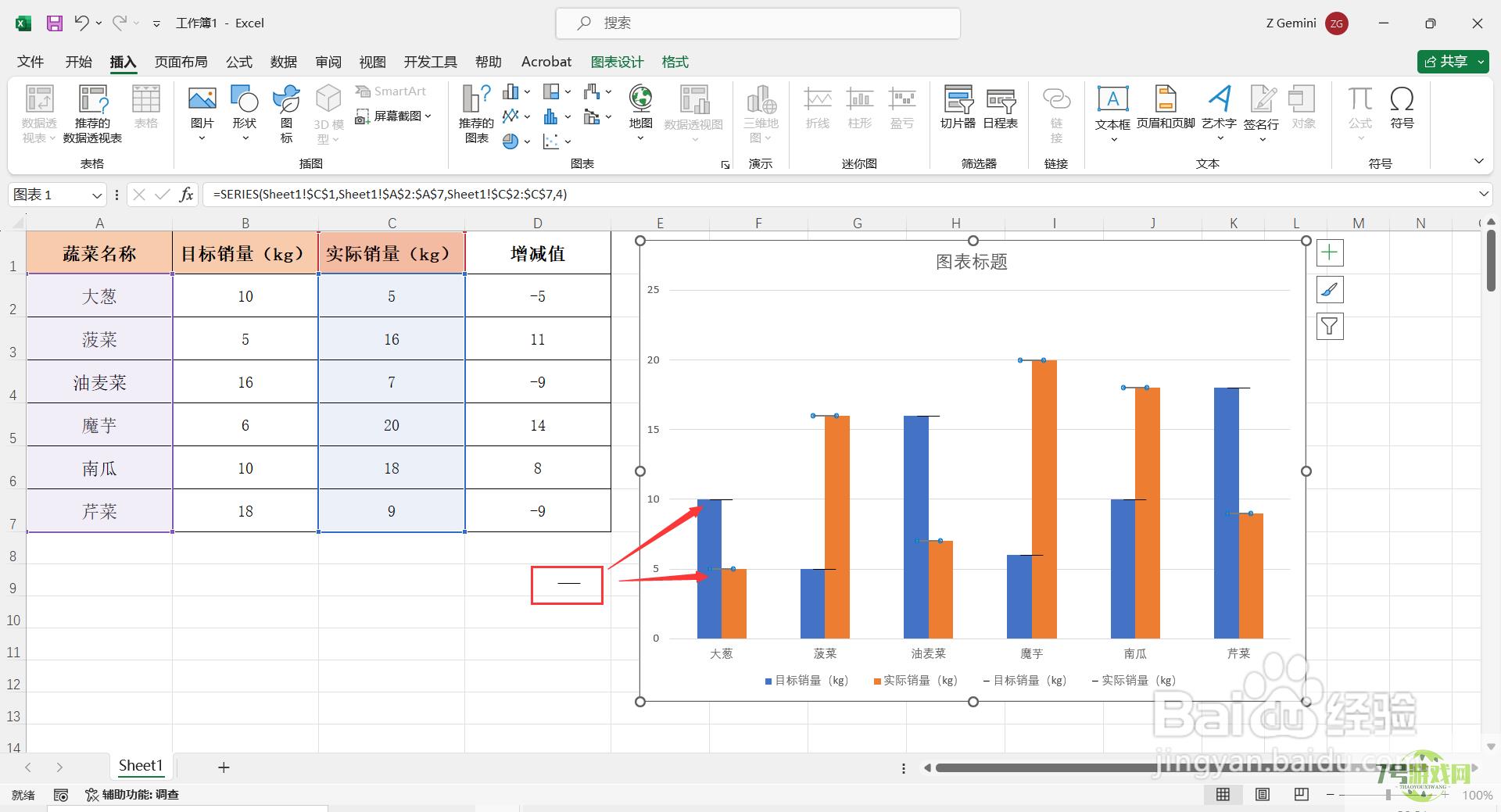Open Customize Quick Access Toolbar dropdown
1501x812 pixels.
[156, 23]
